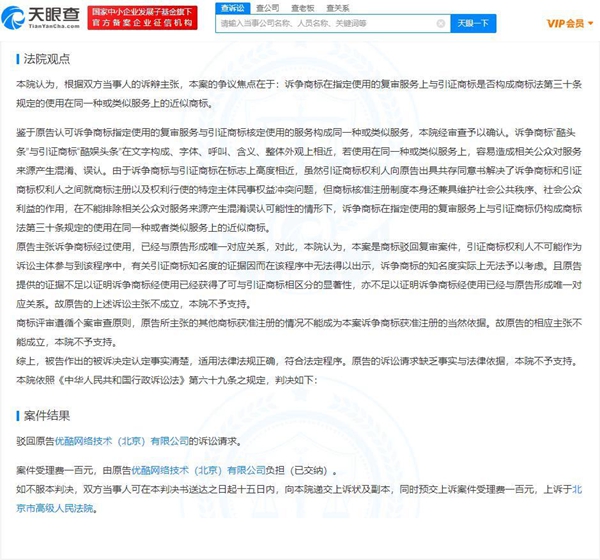Open the 查老板 tab
Viewport: 600px width, 560px height.
[301, 7]
